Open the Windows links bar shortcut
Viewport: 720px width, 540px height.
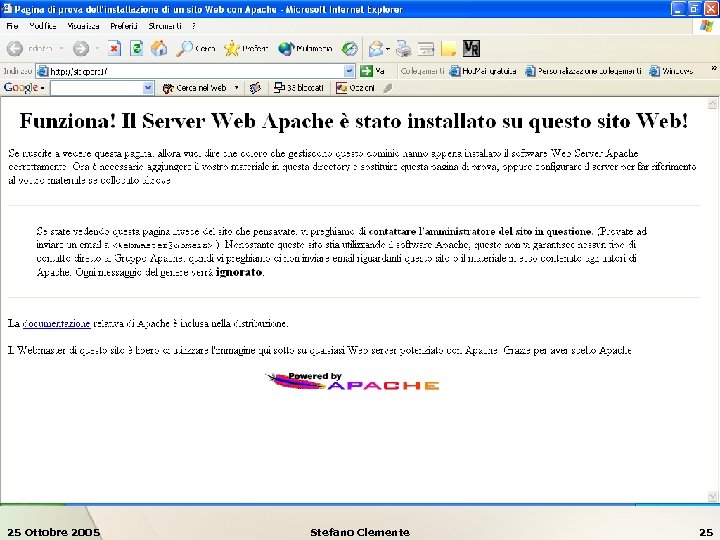point(671,71)
